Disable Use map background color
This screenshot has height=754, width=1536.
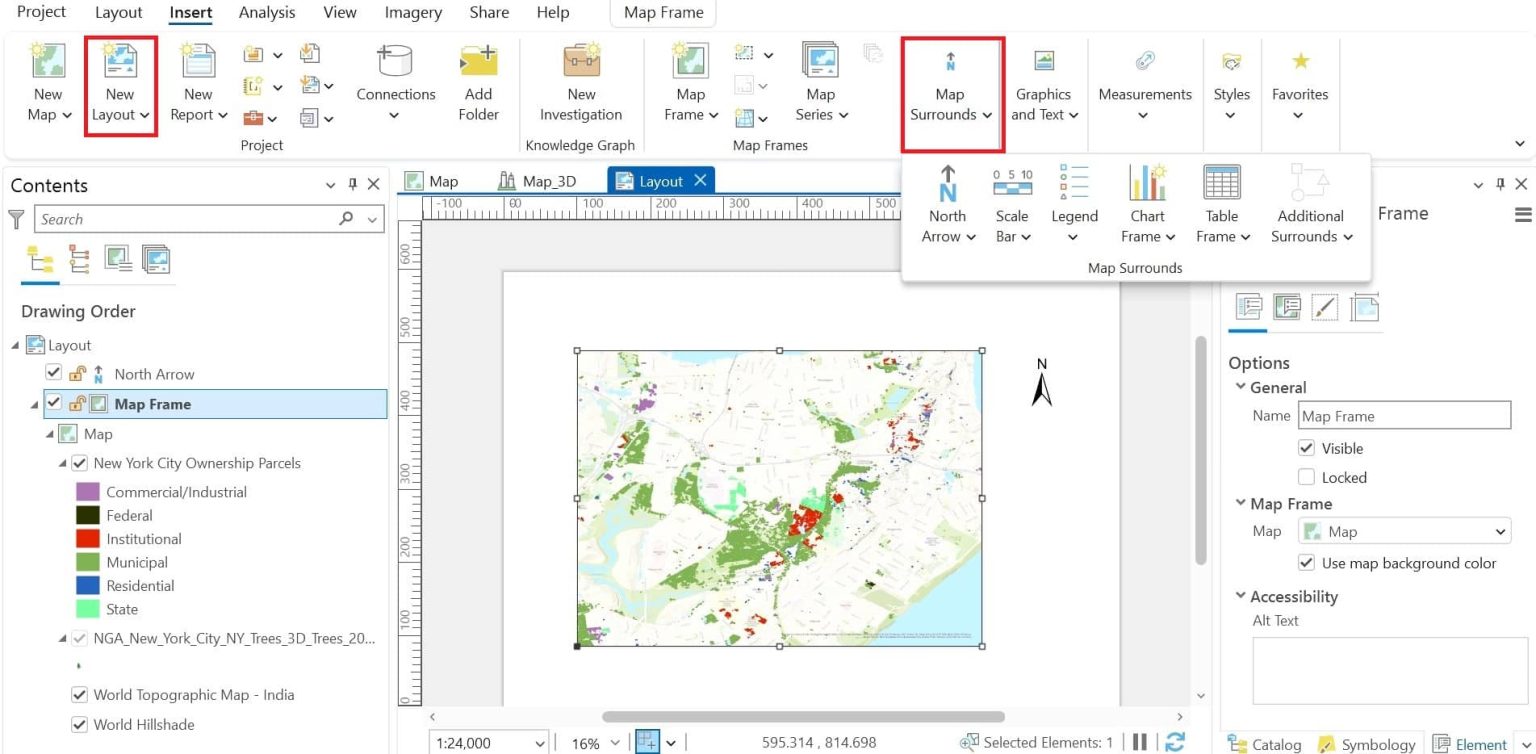tap(1306, 563)
